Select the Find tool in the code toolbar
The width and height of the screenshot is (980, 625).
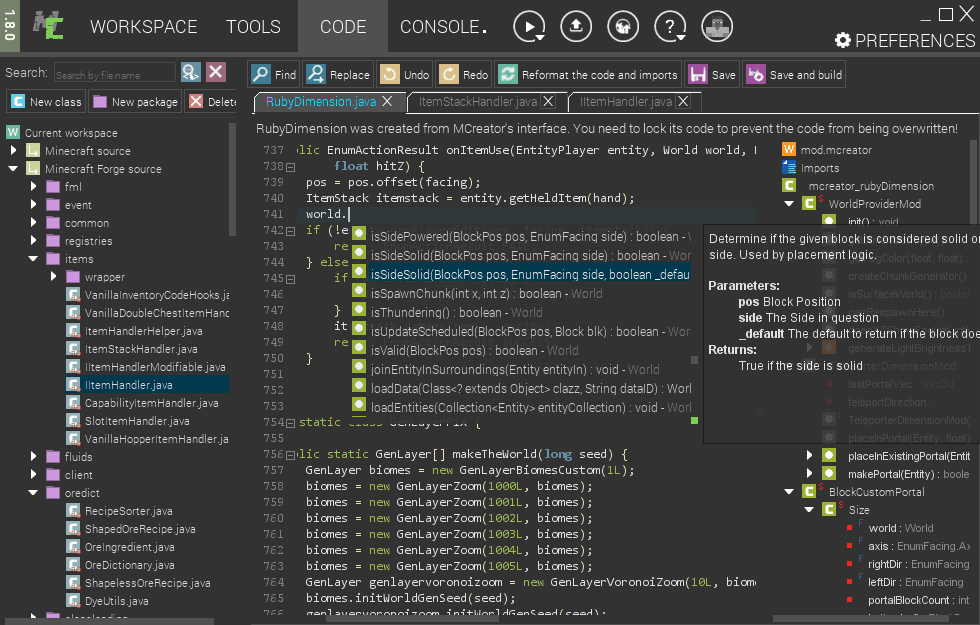click(272, 74)
